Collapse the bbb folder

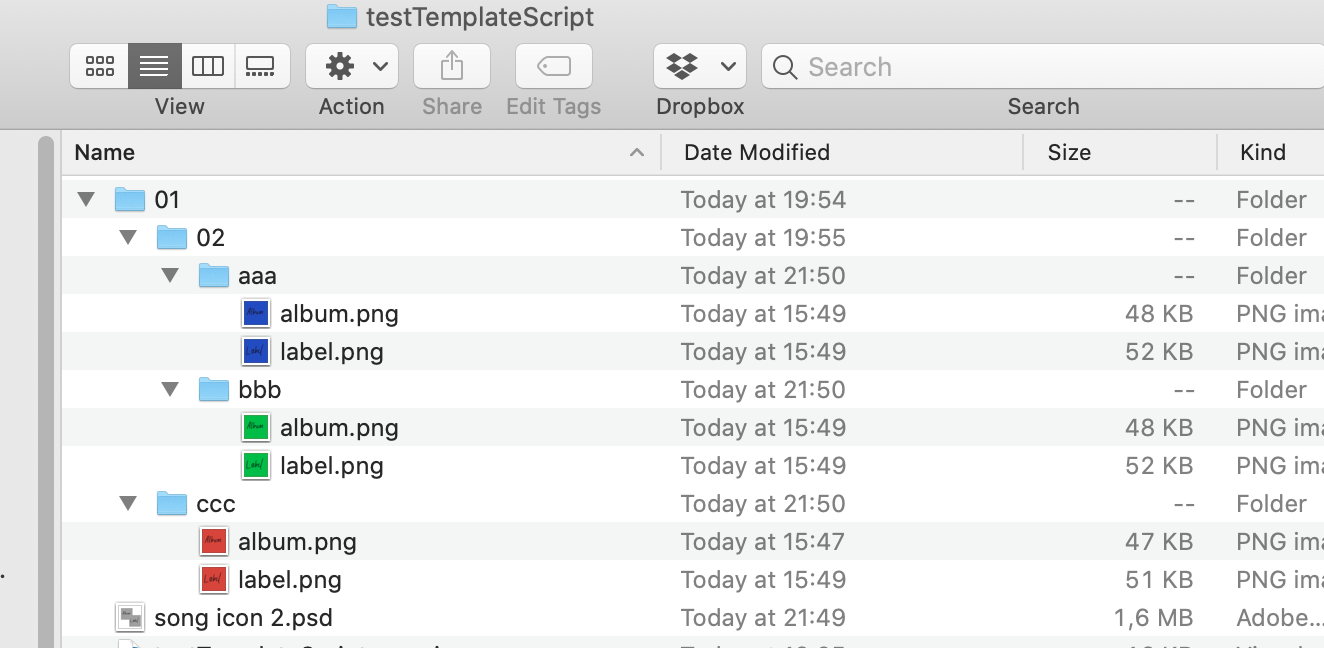coord(170,390)
